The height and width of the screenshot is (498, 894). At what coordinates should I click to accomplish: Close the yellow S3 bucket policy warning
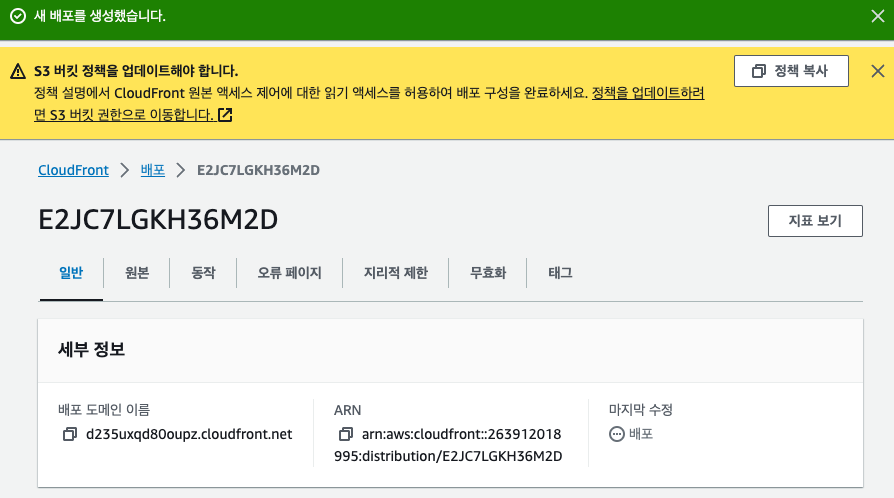click(x=877, y=71)
